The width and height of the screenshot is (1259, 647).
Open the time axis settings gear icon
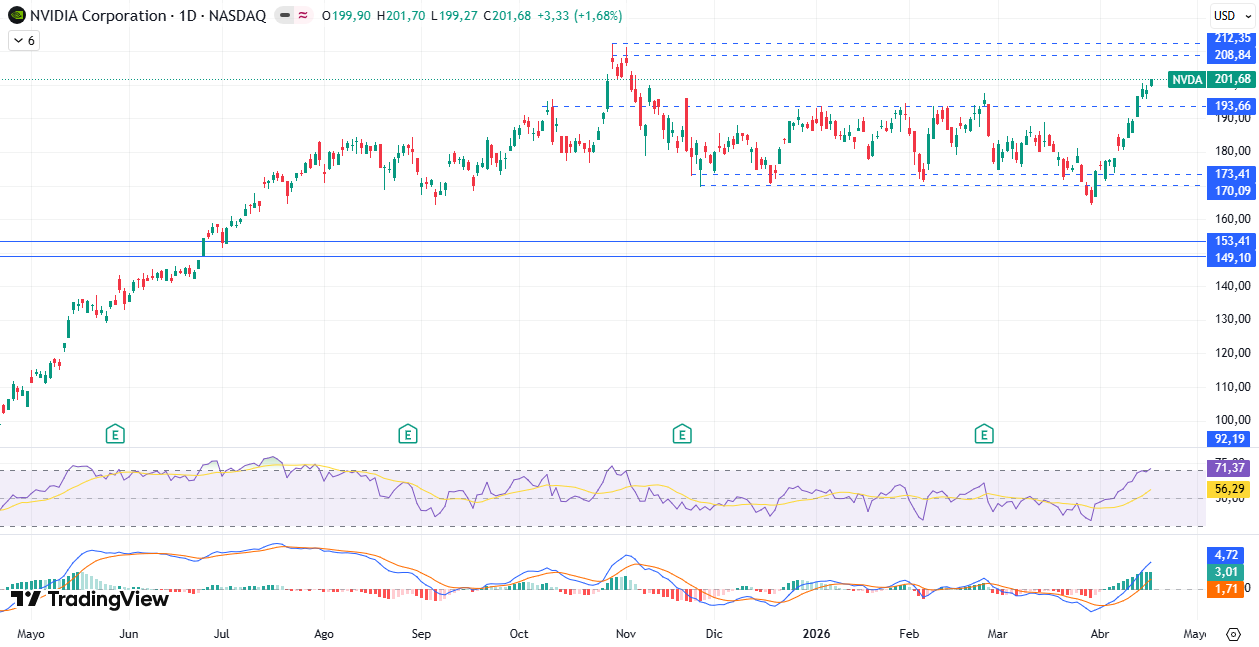click(x=1233, y=634)
